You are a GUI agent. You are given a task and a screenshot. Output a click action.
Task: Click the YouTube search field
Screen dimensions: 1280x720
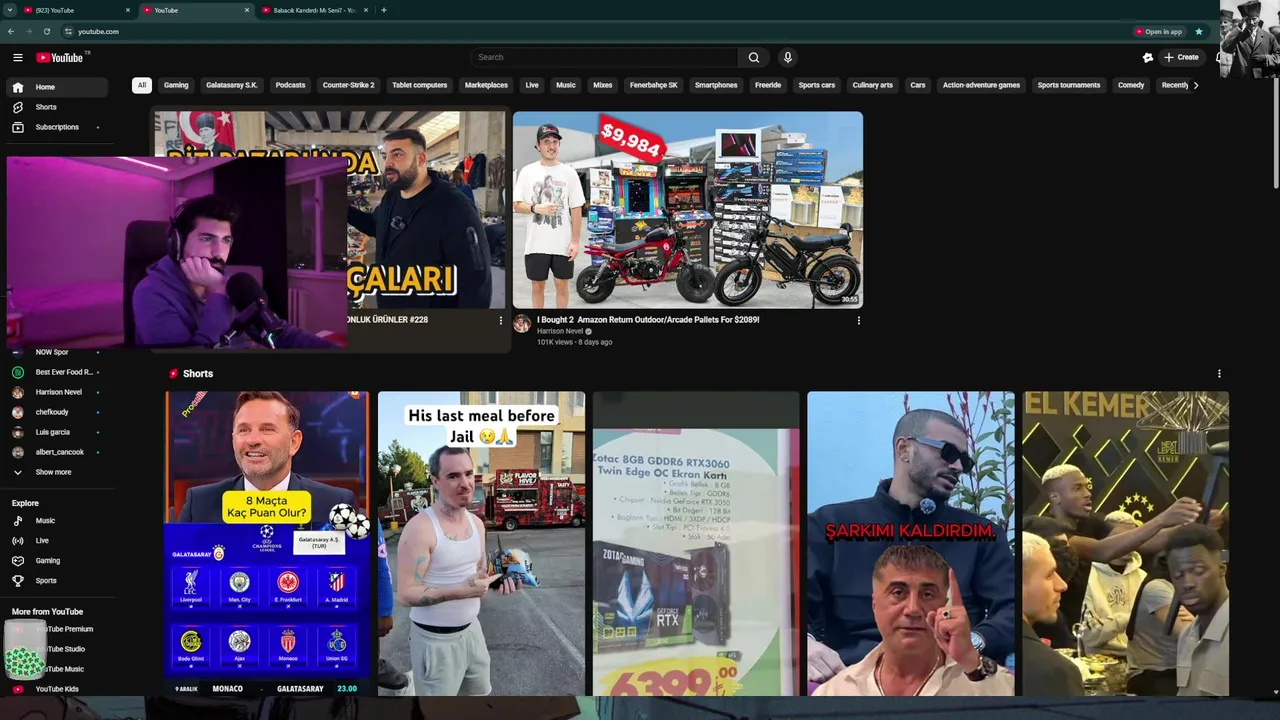[x=604, y=57]
